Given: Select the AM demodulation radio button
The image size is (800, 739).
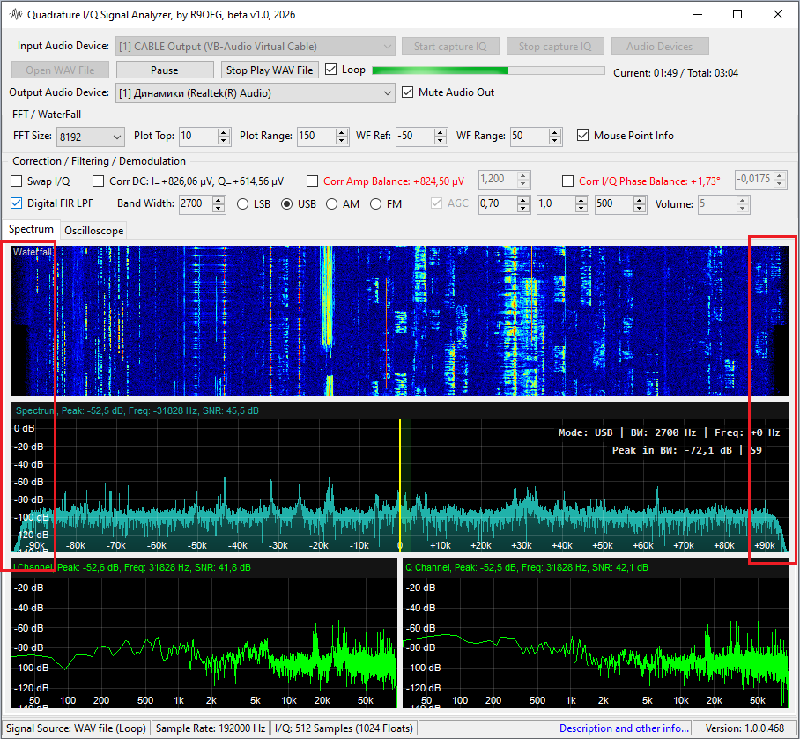Looking at the screenshot, I should click(x=331, y=204).
